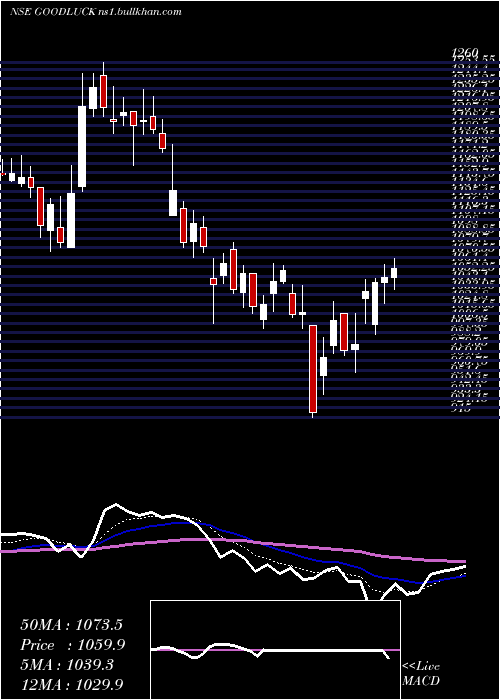Open the MACD inset chart box
This screenshot has width=500, height=700.
(275, 650)
